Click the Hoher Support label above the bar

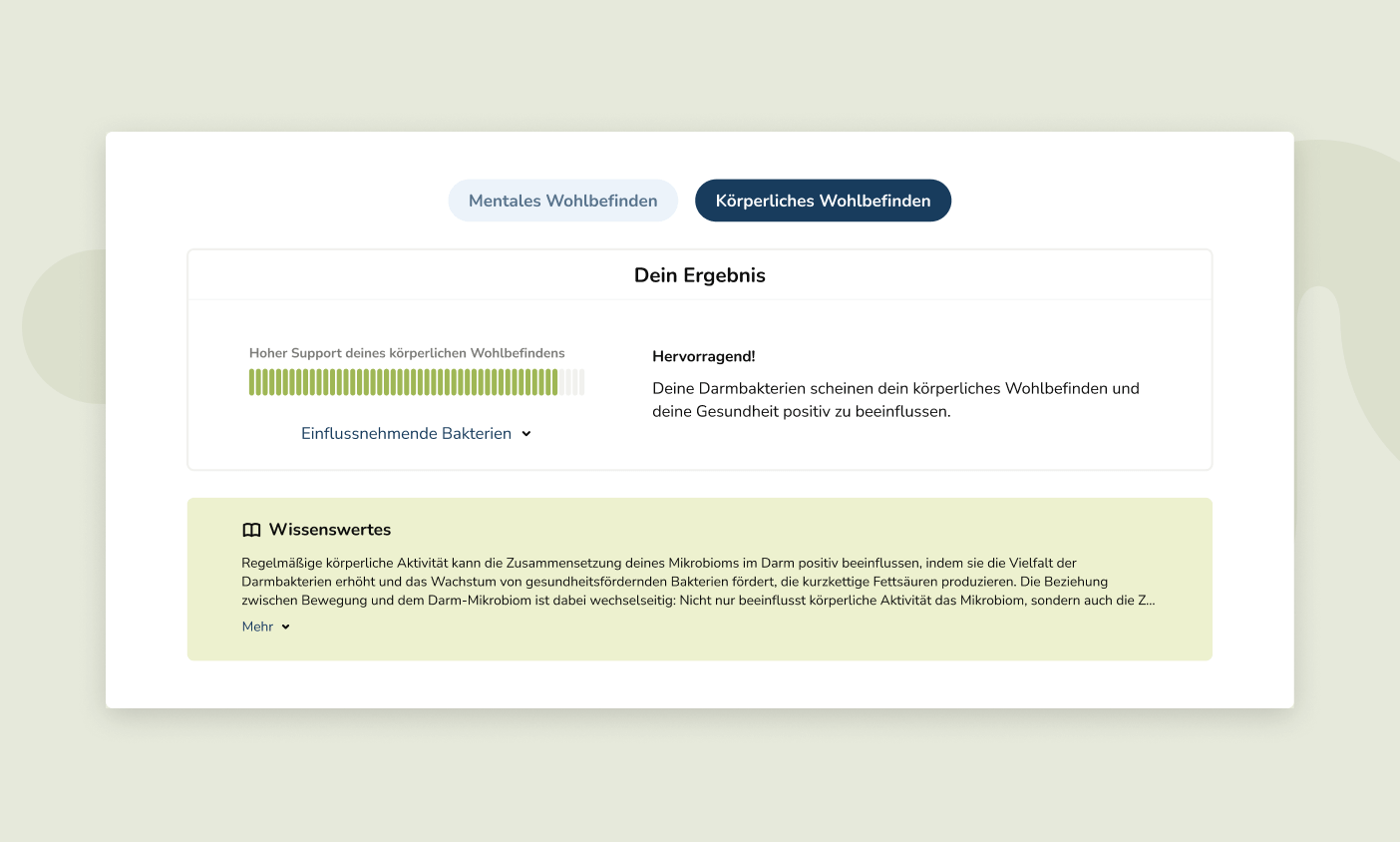407,353
